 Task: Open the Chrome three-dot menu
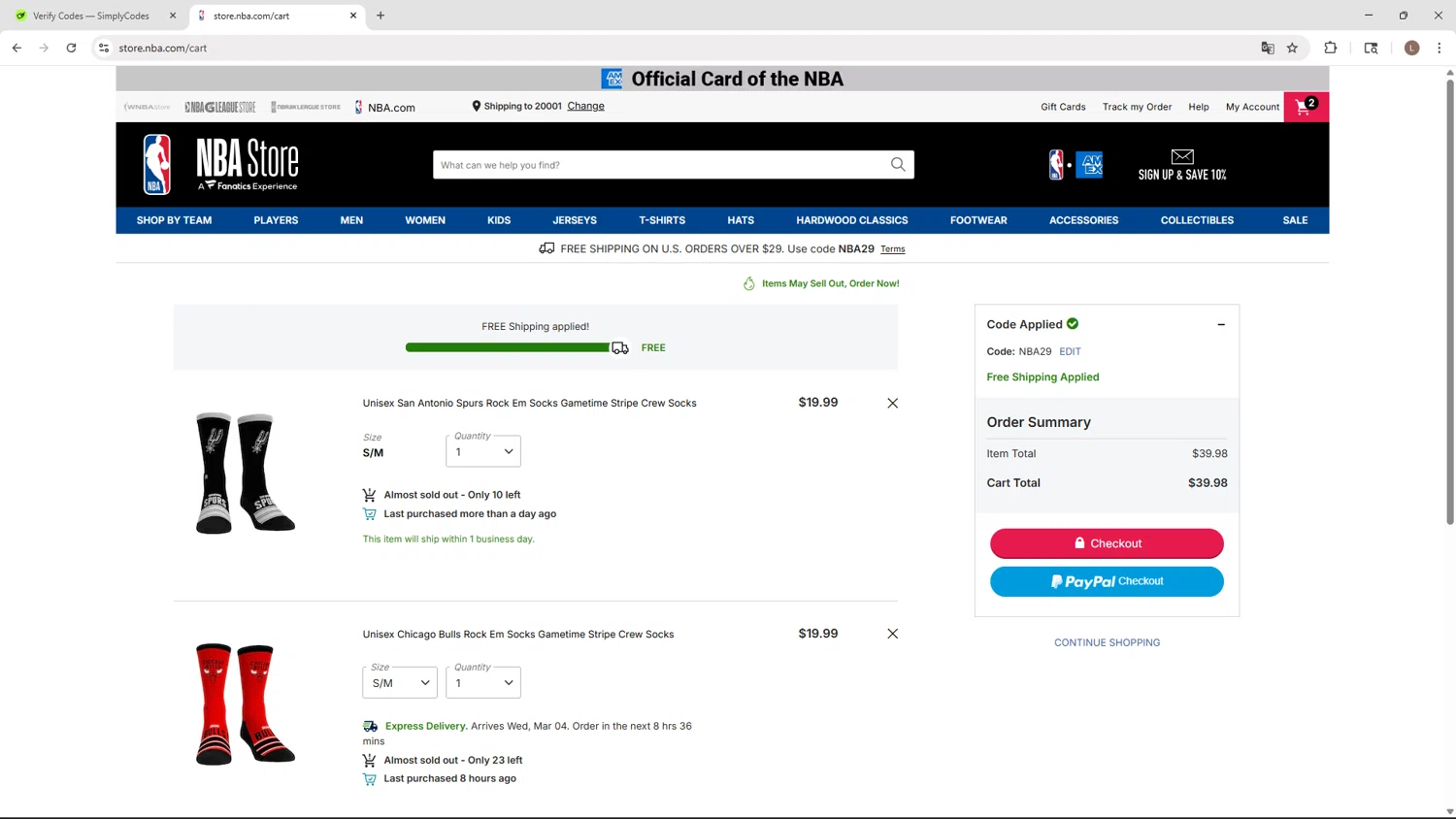click(x=1439, y=48)
